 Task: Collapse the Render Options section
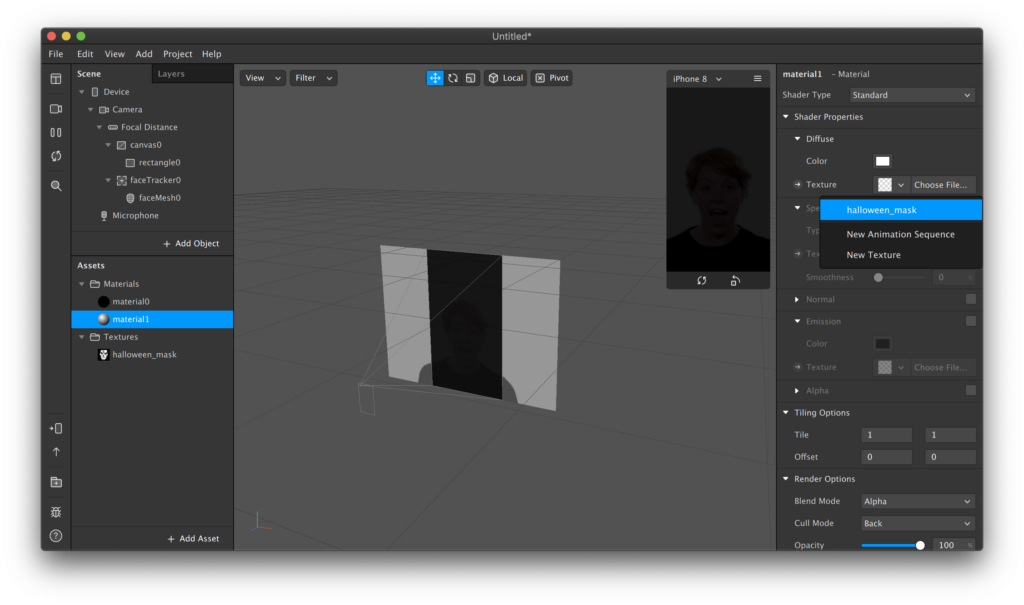pos(786,479)
